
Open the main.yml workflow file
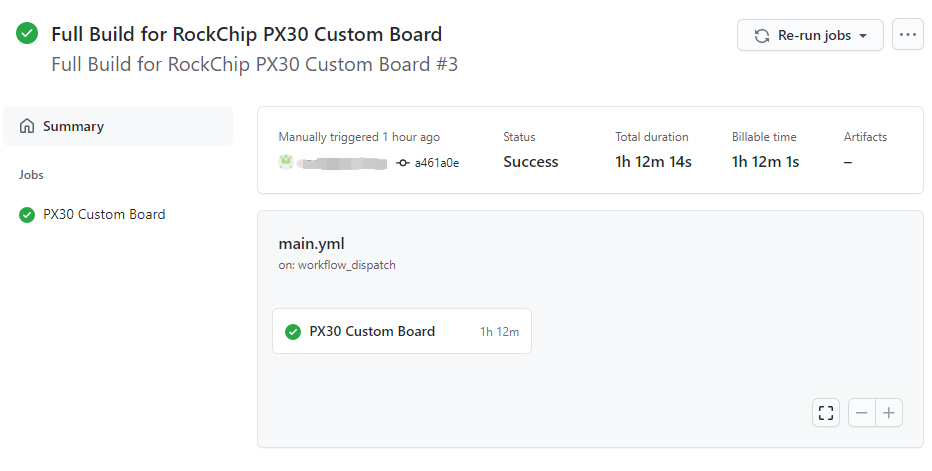pos(311,244)
